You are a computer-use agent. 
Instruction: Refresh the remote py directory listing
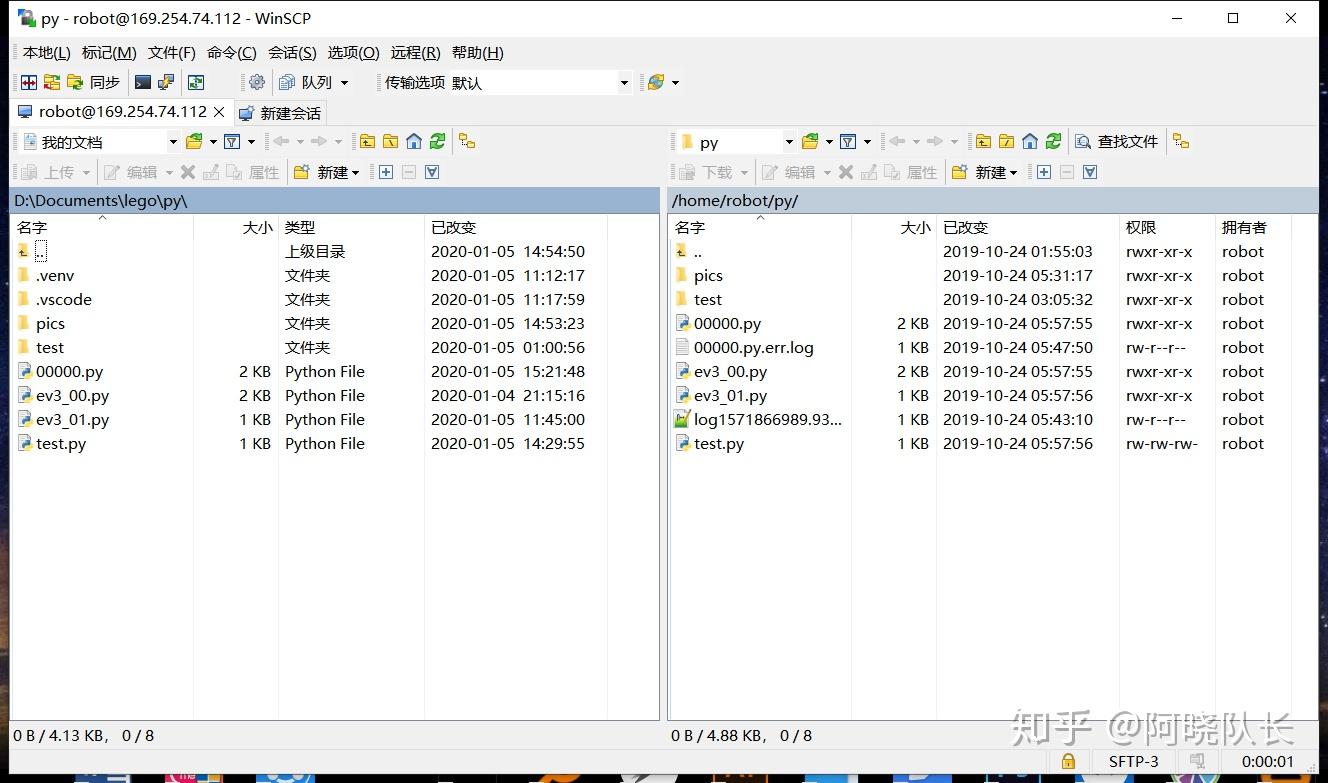click(x=1052, y=141)
